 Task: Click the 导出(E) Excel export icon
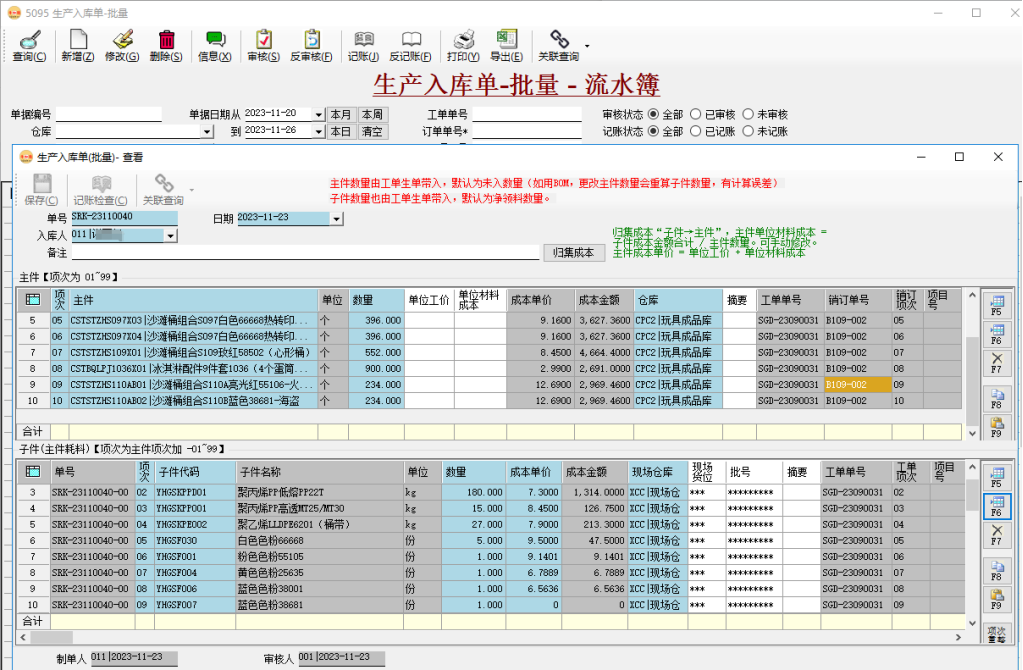point(507,46)
